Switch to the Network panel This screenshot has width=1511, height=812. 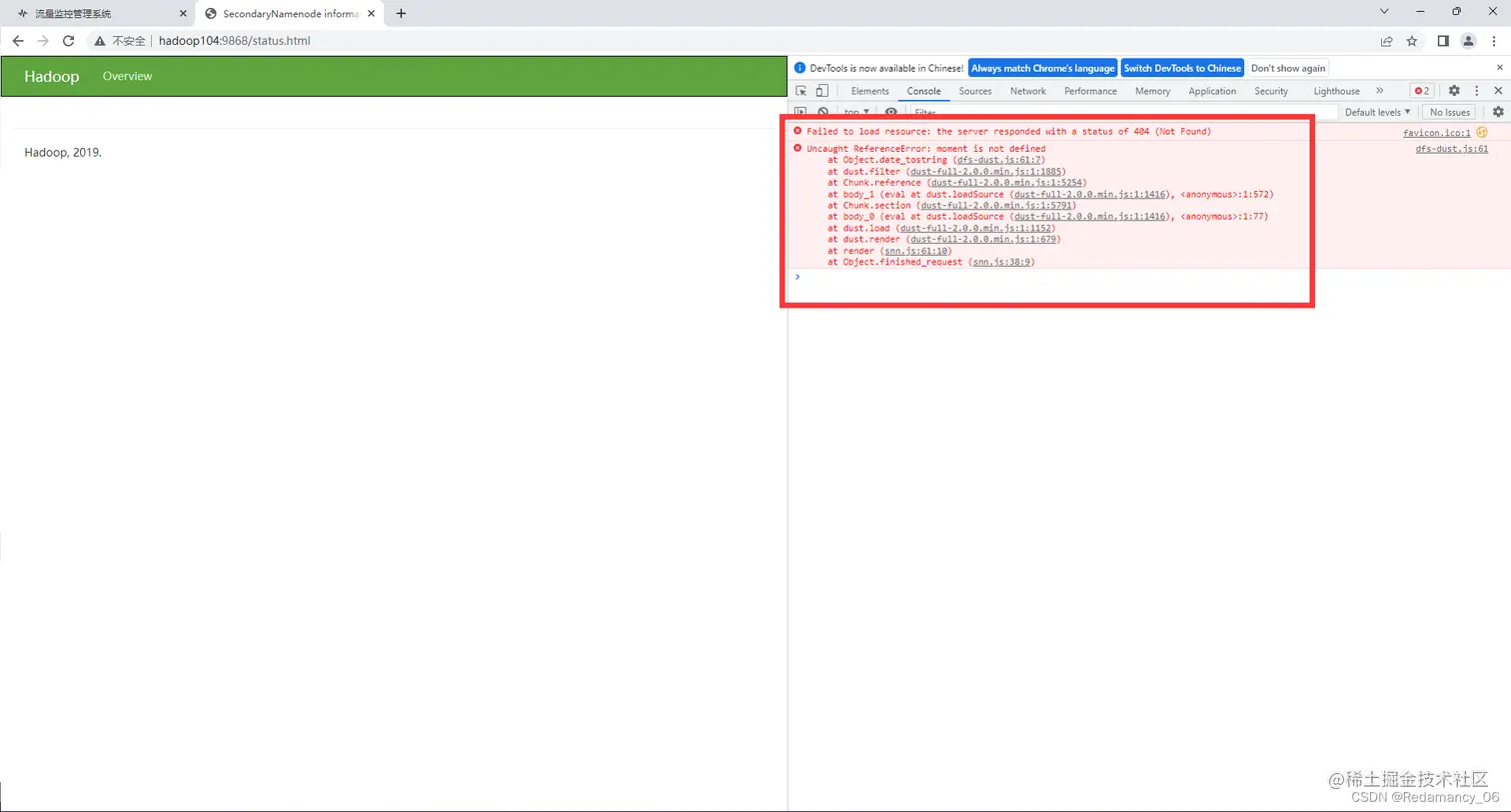coord(1027,91)
